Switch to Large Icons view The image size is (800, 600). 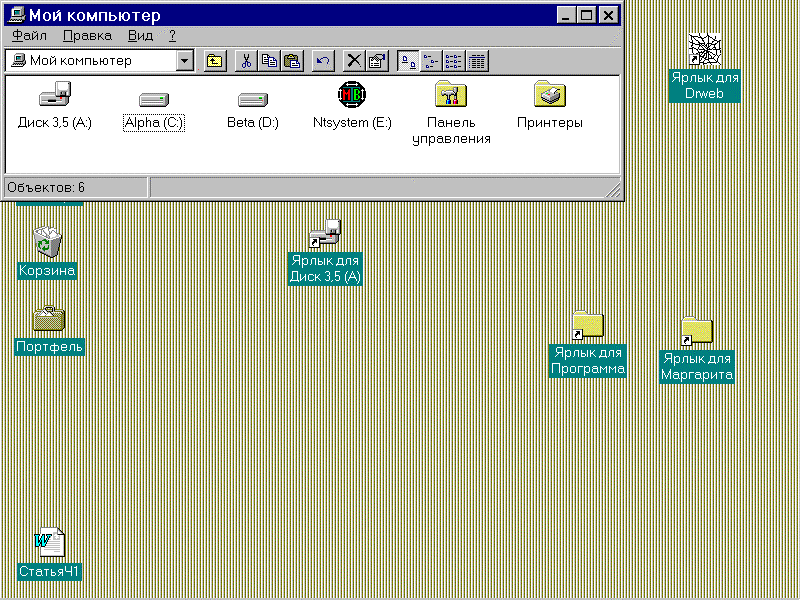pos(408,61)
